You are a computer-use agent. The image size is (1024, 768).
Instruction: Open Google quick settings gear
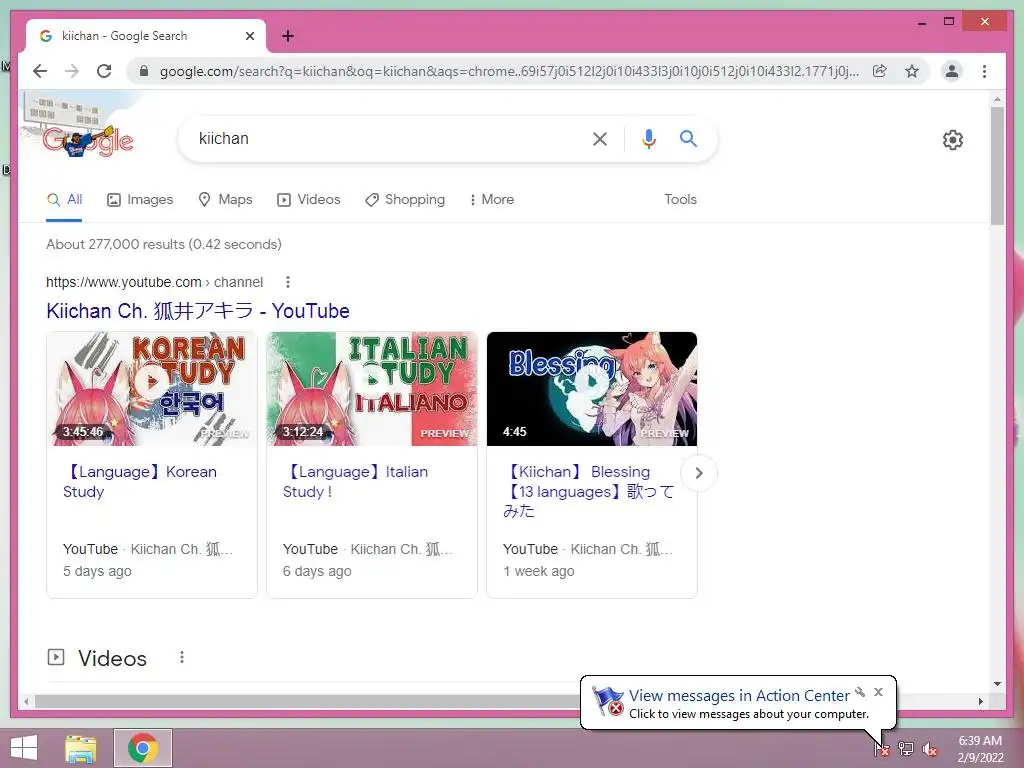pyautogui.click(x=953, y=140)
